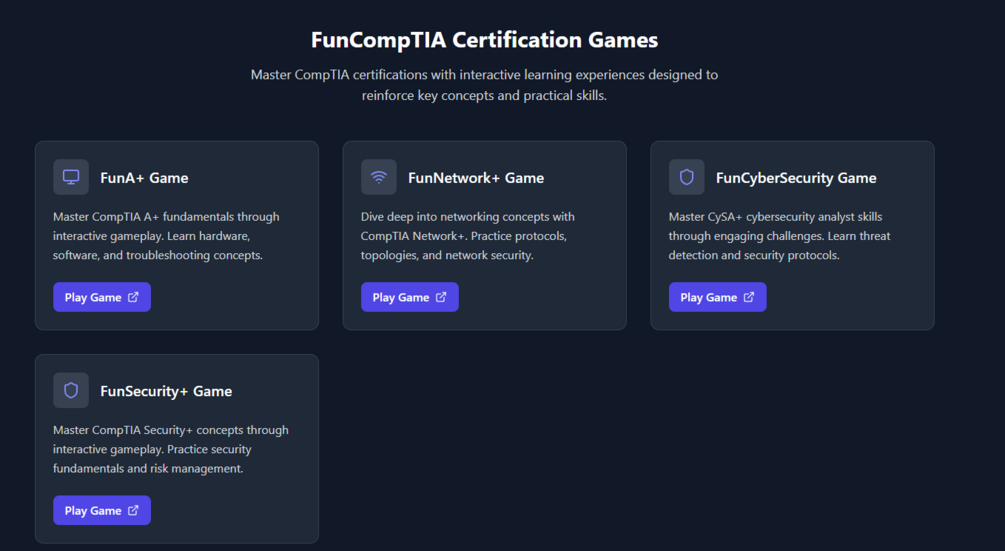Start FunCyberSecurity Game with Play Game

(709, 297)
